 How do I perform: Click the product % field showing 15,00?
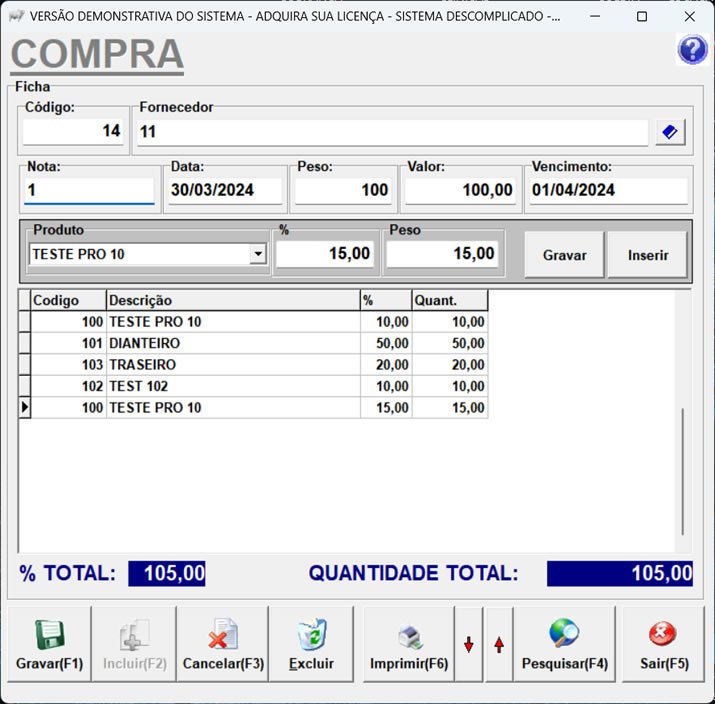(x=325, y=254)
